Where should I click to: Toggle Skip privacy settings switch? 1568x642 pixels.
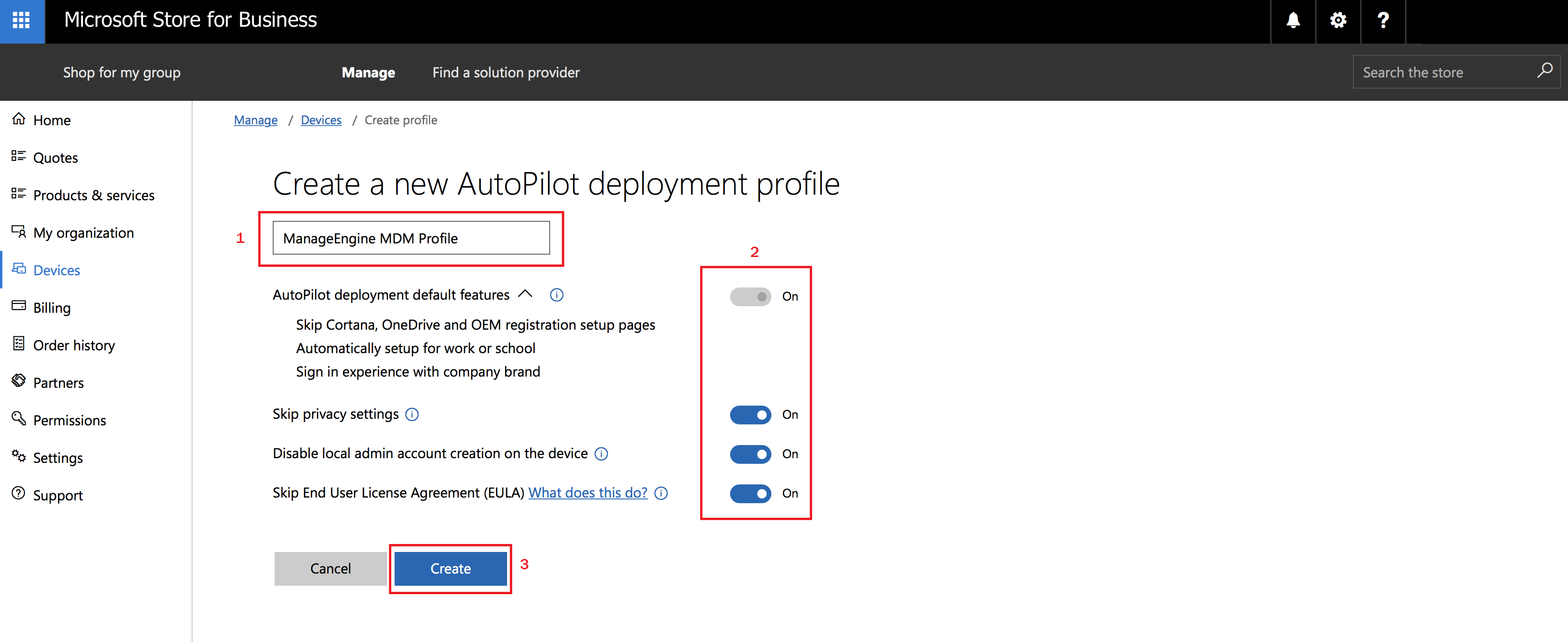[x=750, y=415]
